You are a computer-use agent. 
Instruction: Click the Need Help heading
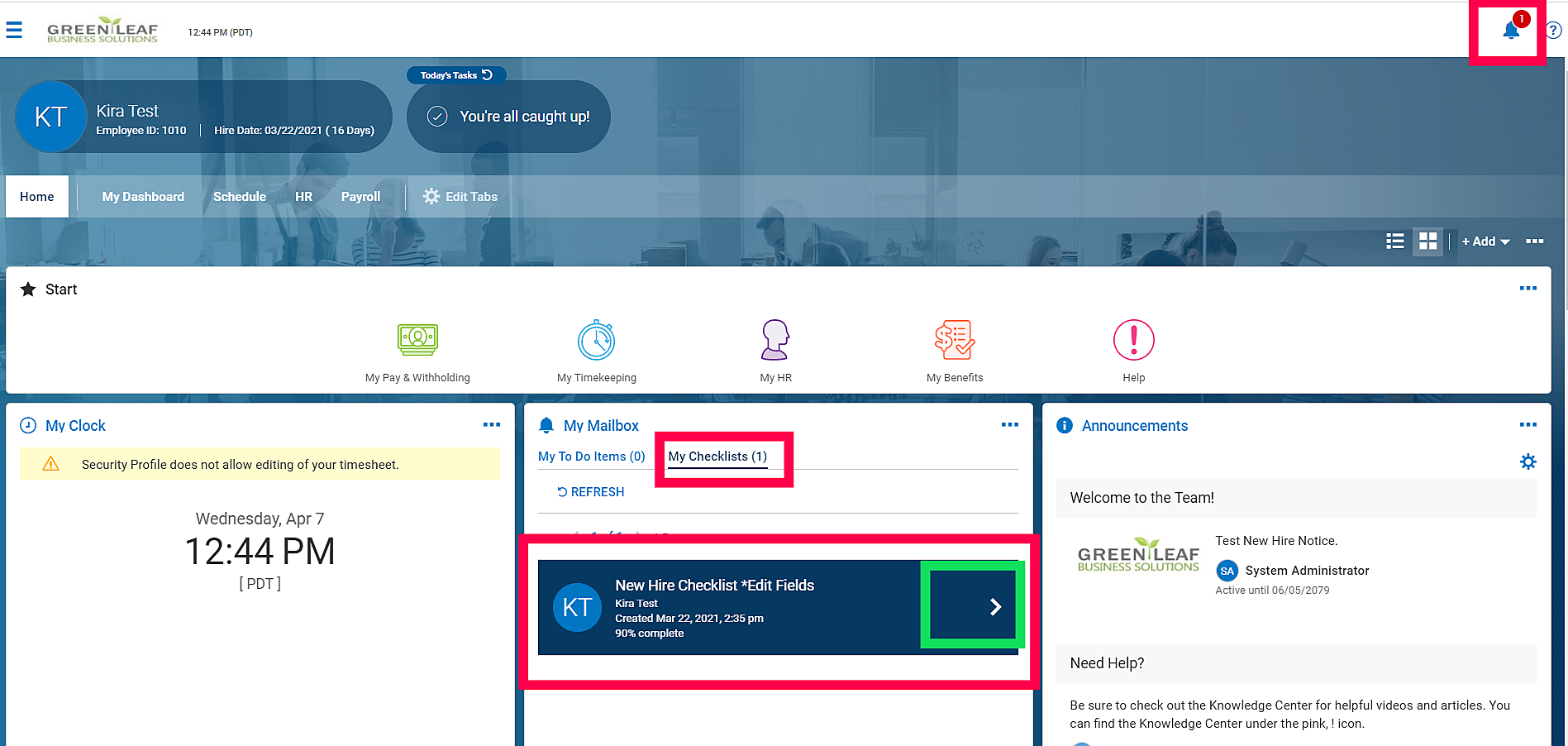pyautogui.click(x=1108, y=663)
